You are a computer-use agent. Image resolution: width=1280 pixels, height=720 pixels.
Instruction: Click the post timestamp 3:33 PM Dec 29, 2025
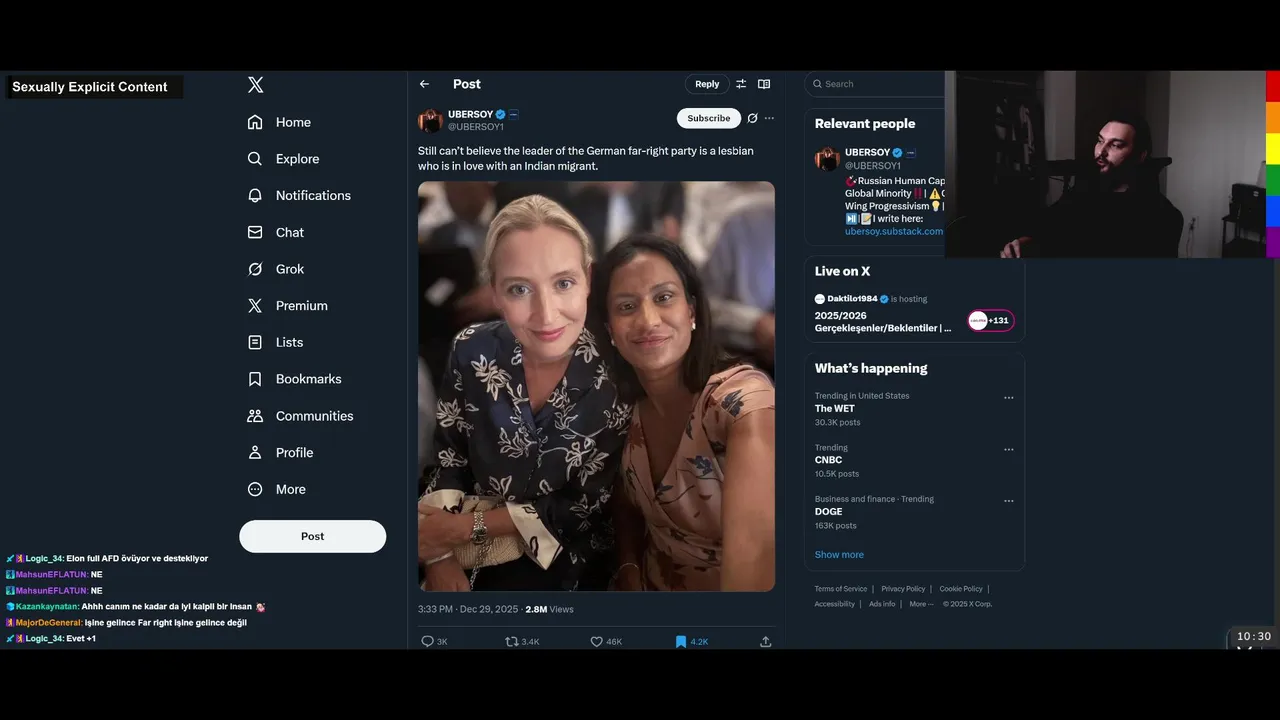[468, 609]
